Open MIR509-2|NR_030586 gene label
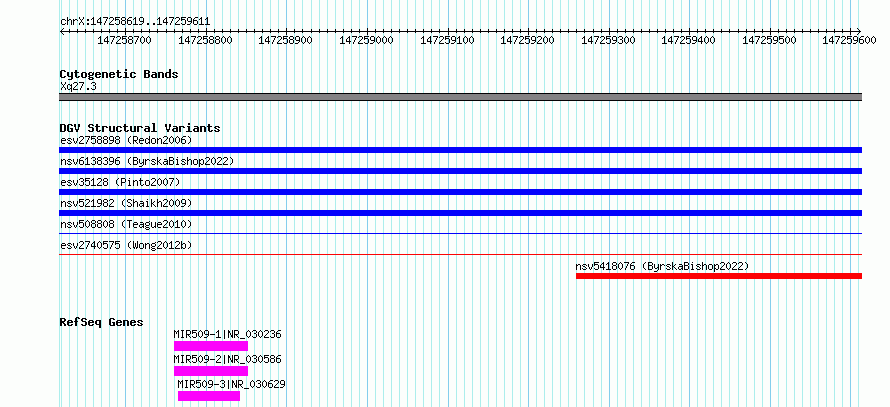Image resolution: width=890 pixels, height=407 pixels. (228, 359)
